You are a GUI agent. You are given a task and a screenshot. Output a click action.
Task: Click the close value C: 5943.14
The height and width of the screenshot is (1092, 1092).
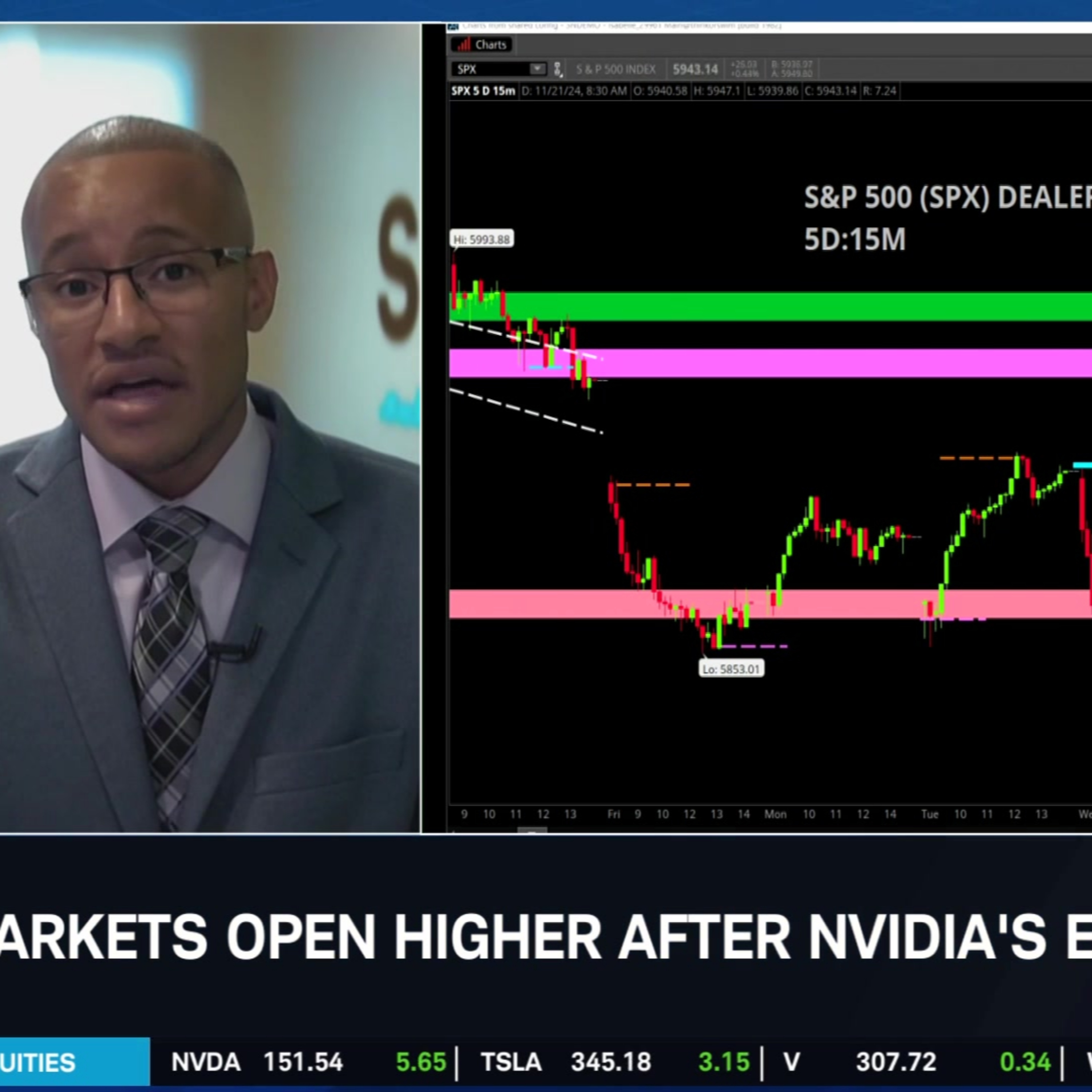[x=830, y=91]
